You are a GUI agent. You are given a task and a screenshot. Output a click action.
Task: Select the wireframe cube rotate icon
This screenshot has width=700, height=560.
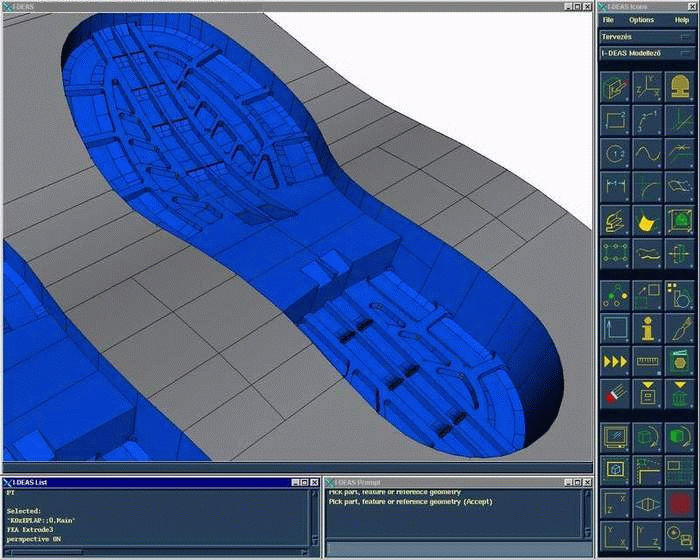point(647,437)
